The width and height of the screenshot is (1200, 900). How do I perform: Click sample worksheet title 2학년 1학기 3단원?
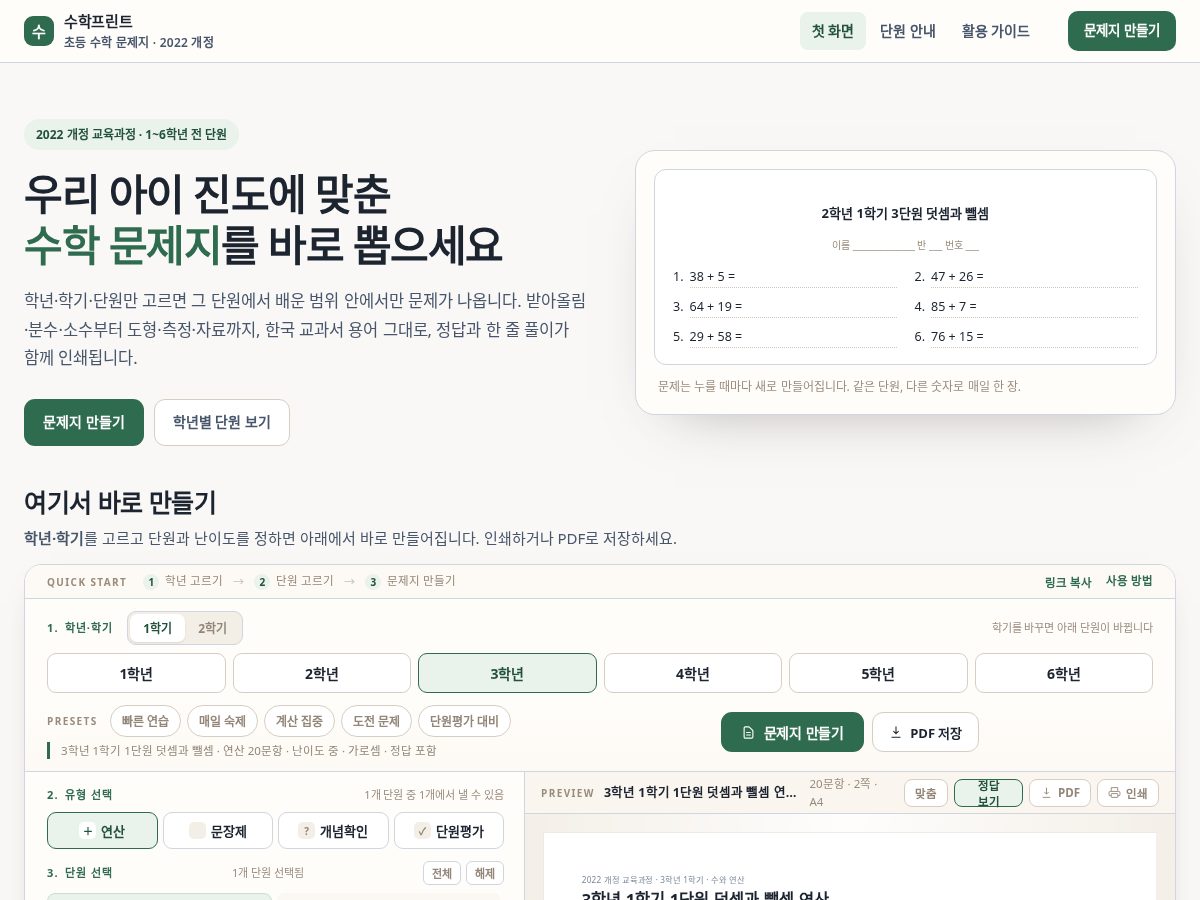pyautogui.click(x=905, y=213)
